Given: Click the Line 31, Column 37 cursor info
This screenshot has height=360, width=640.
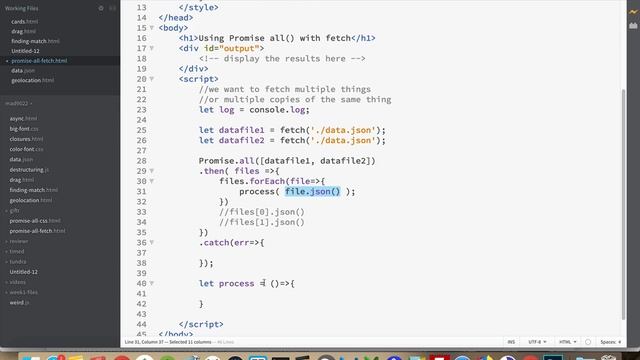Looking at the screenshot, I should pos(144,342).
